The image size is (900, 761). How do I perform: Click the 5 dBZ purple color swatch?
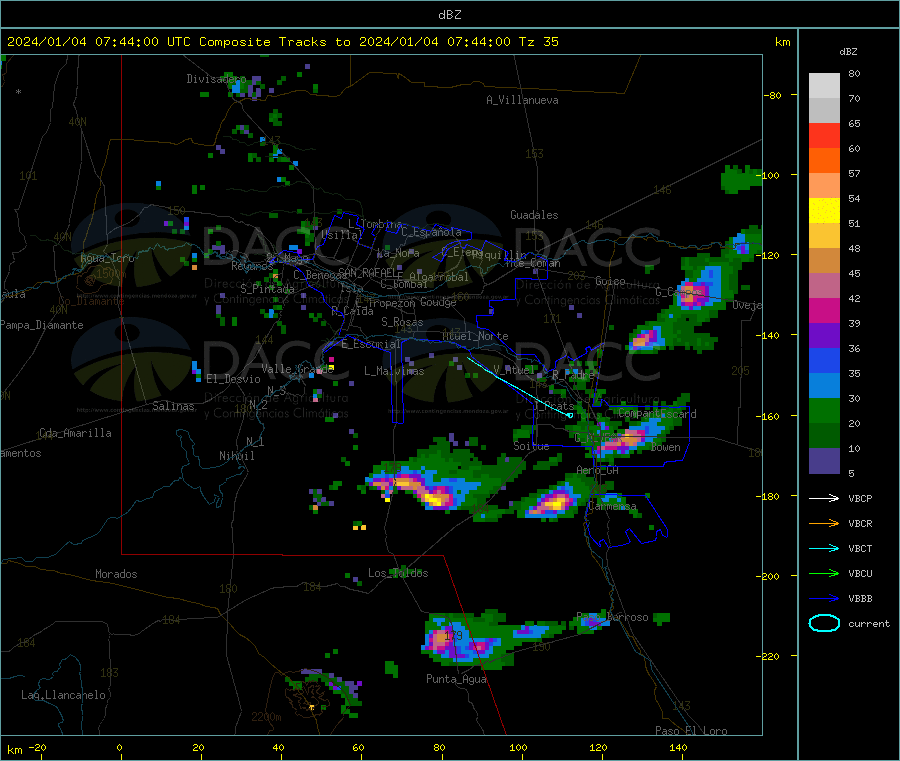[824, 461]
